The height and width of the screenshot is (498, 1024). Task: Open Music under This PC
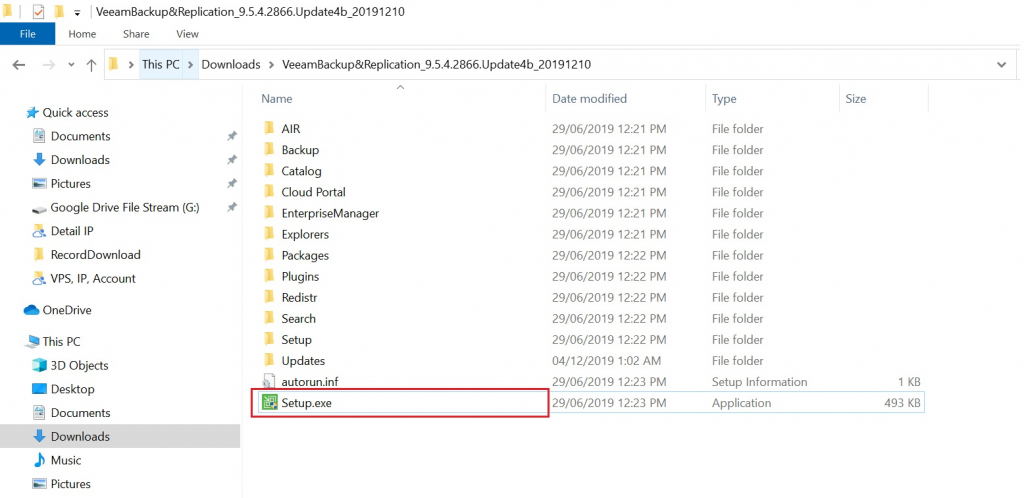coord(66,460)
